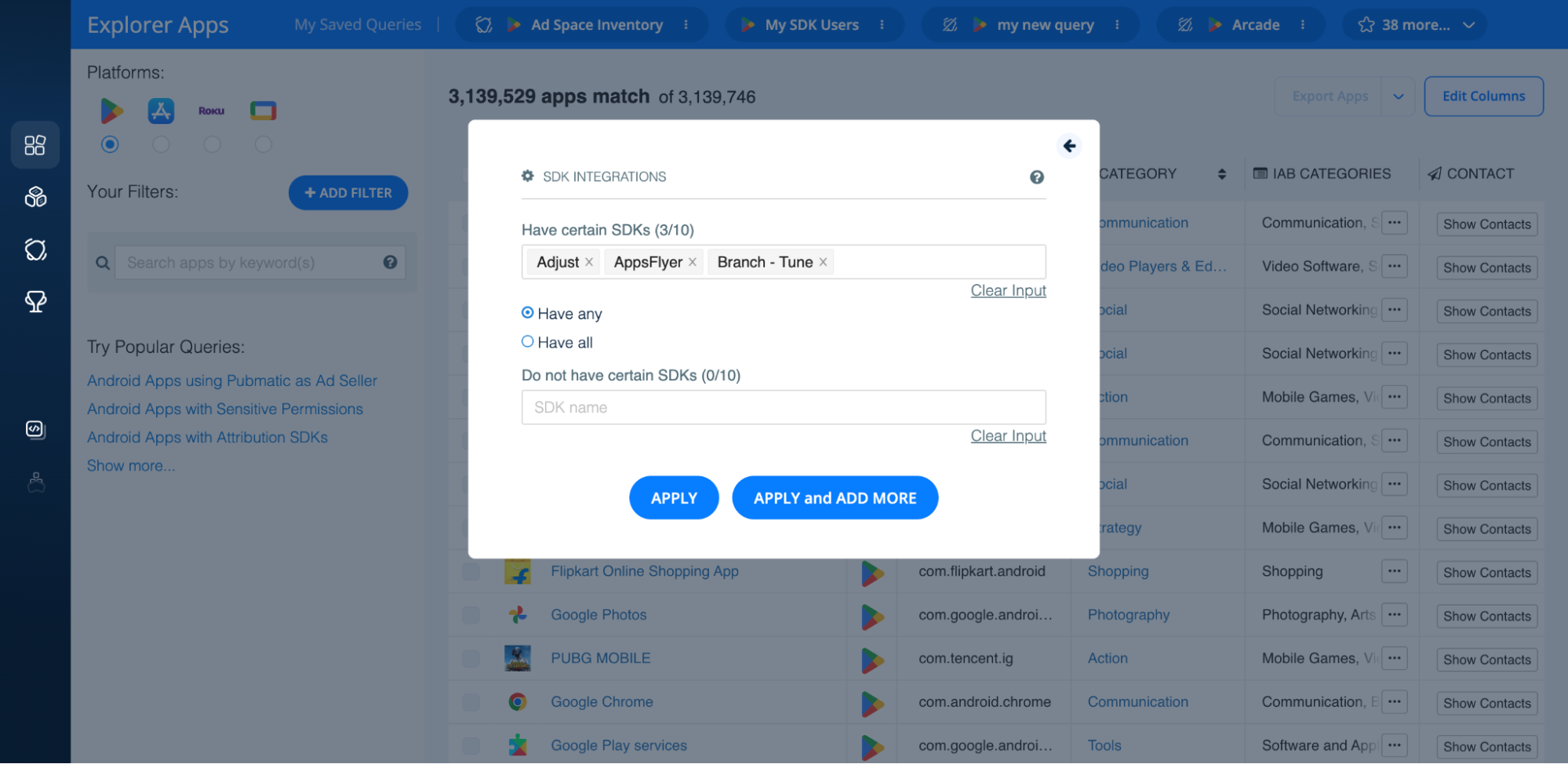Screen dimensions: 1568x764
Task: Click the App Store platform icon
Action: [162, 111]
